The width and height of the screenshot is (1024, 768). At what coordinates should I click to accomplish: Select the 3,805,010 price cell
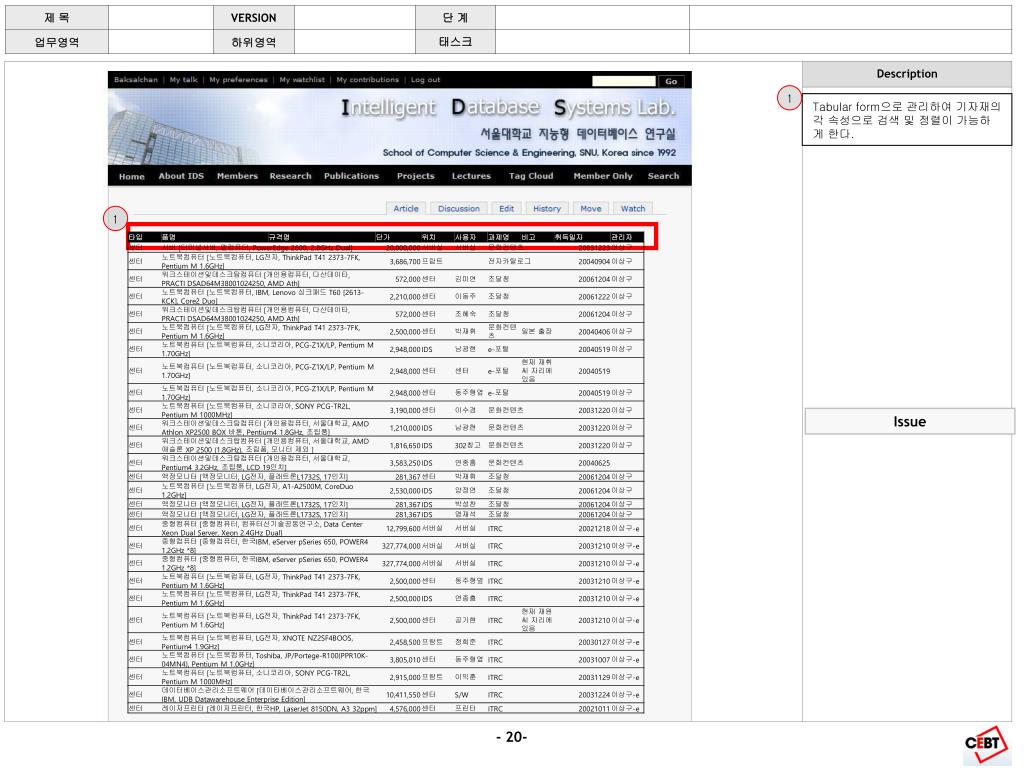tap(405, 660)
